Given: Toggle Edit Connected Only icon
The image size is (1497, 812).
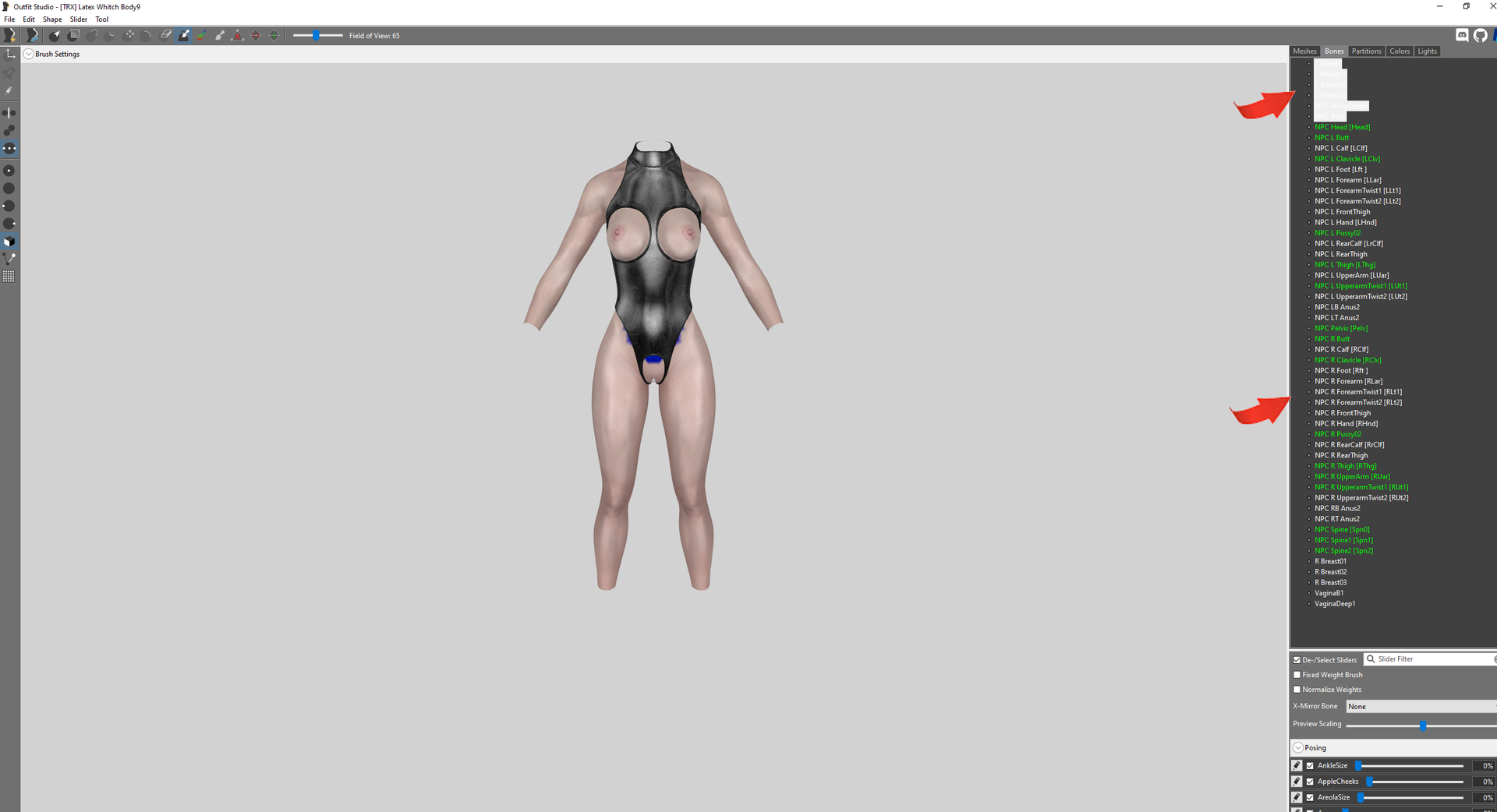Looking at the screenshot, I should 9,130.
